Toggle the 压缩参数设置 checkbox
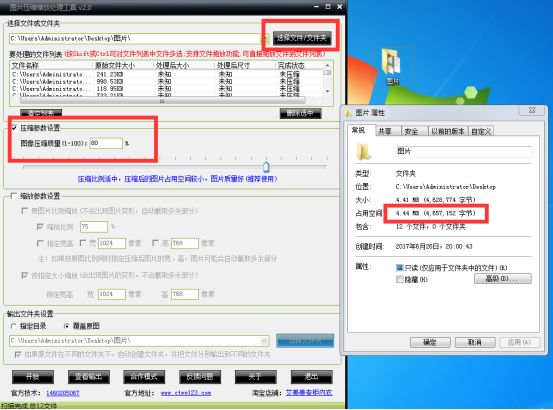 [14, 128]
